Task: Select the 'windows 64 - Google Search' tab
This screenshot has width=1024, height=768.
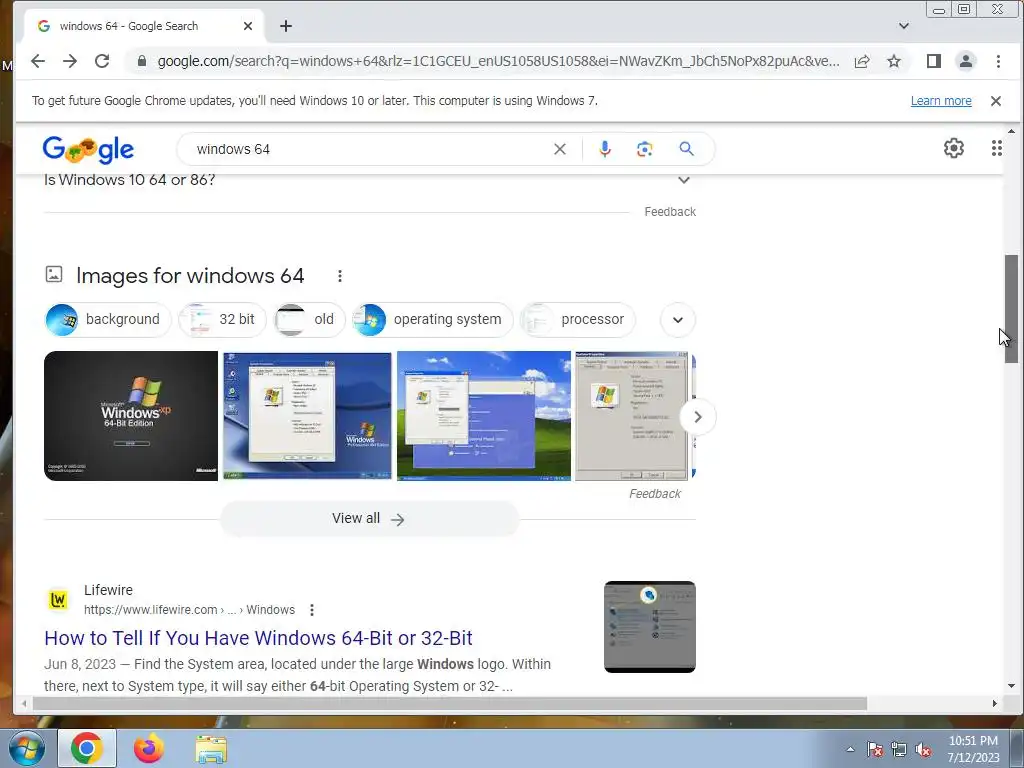Action: click(144, 26)
